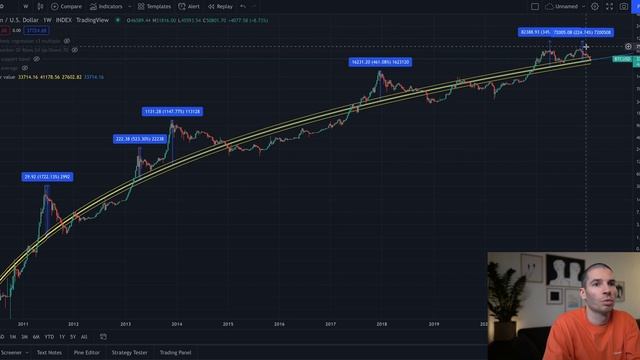
Task: Click the BTCUSD green price axis label
Action: pyautogui.click(x=622, y=60)
